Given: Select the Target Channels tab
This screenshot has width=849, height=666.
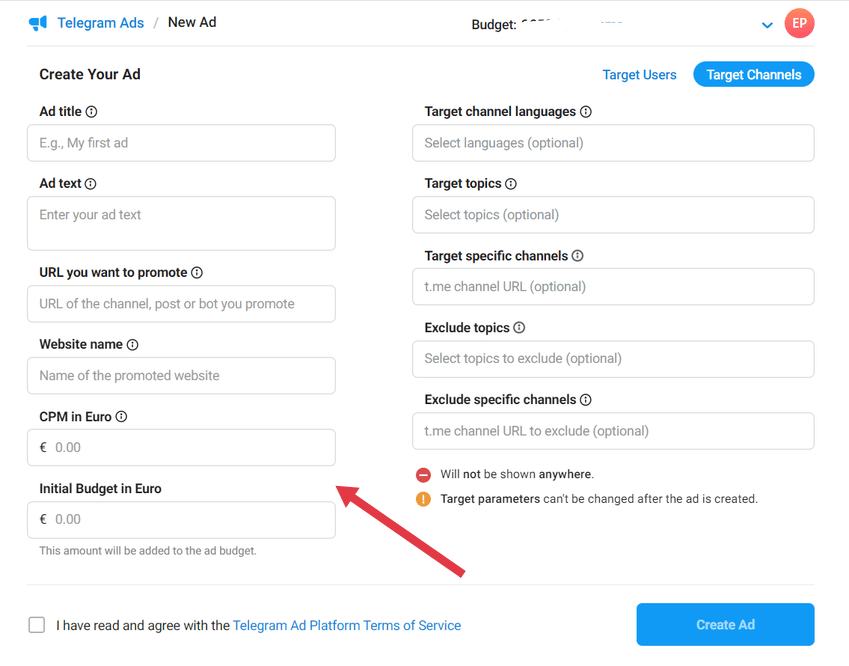Looking at the screenshot, I should [754, 74].
